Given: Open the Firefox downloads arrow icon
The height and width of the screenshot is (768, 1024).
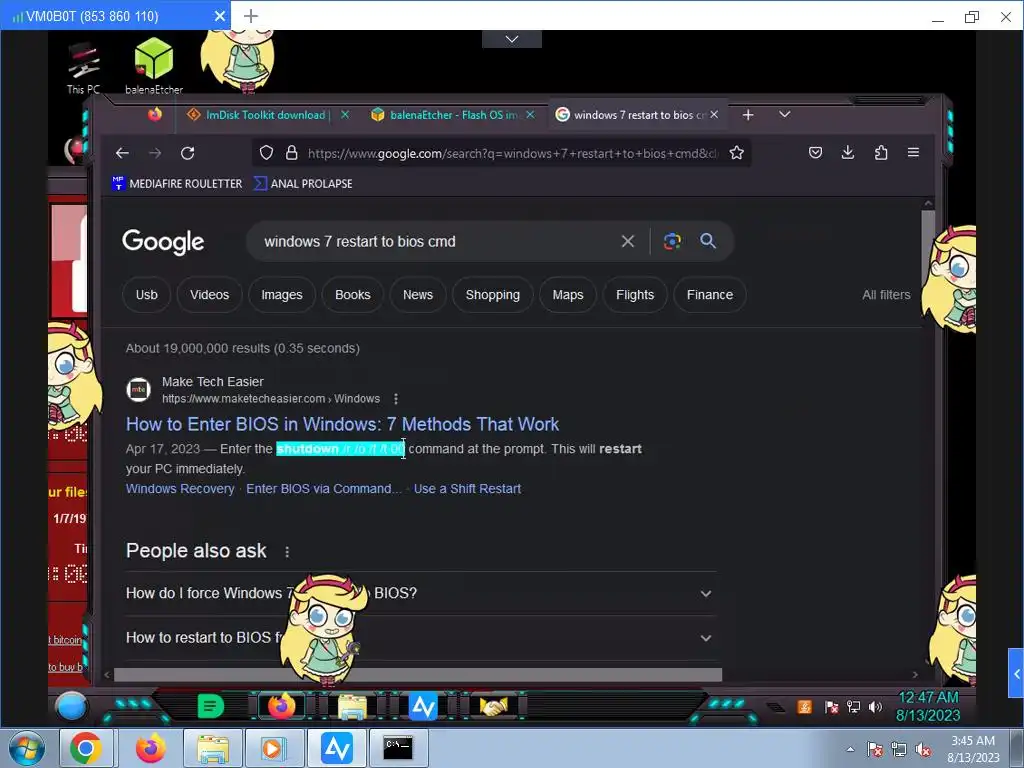Looking at the screenshot, I should (x=848, y=153).
